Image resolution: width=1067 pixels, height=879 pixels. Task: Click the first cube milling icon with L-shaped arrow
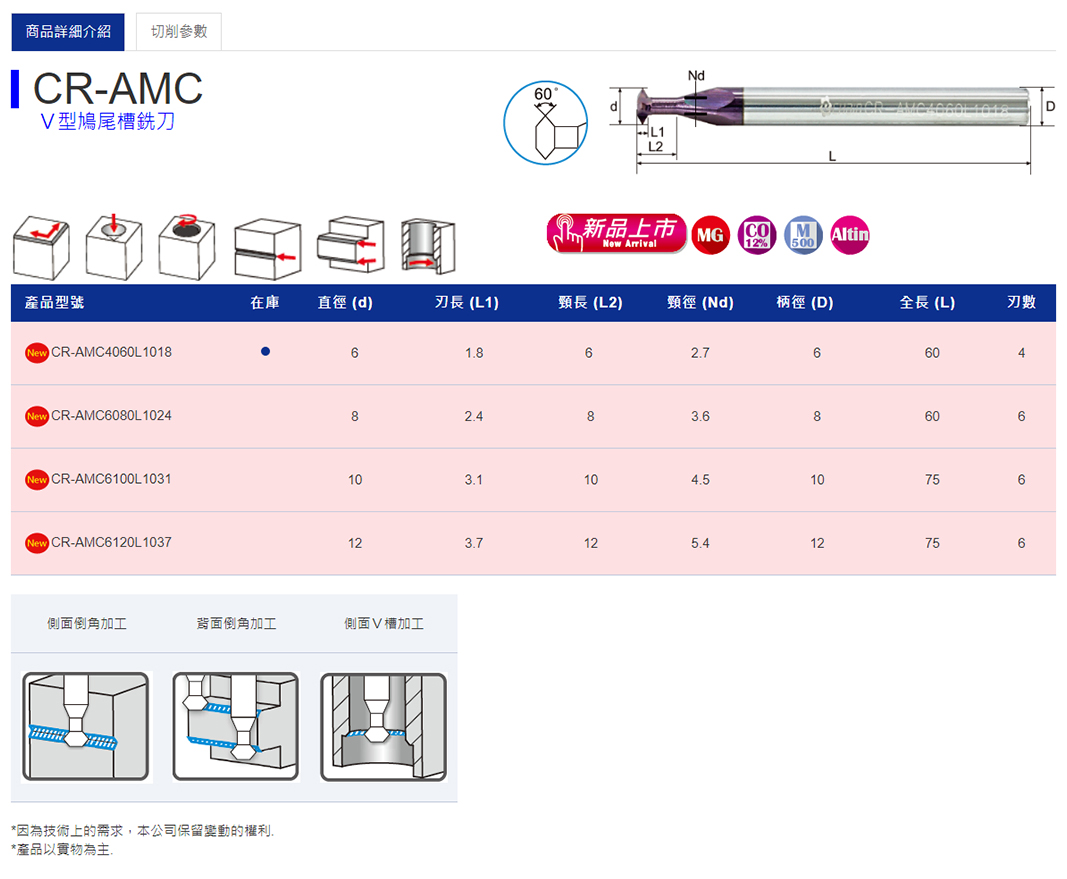coord(41,247)
